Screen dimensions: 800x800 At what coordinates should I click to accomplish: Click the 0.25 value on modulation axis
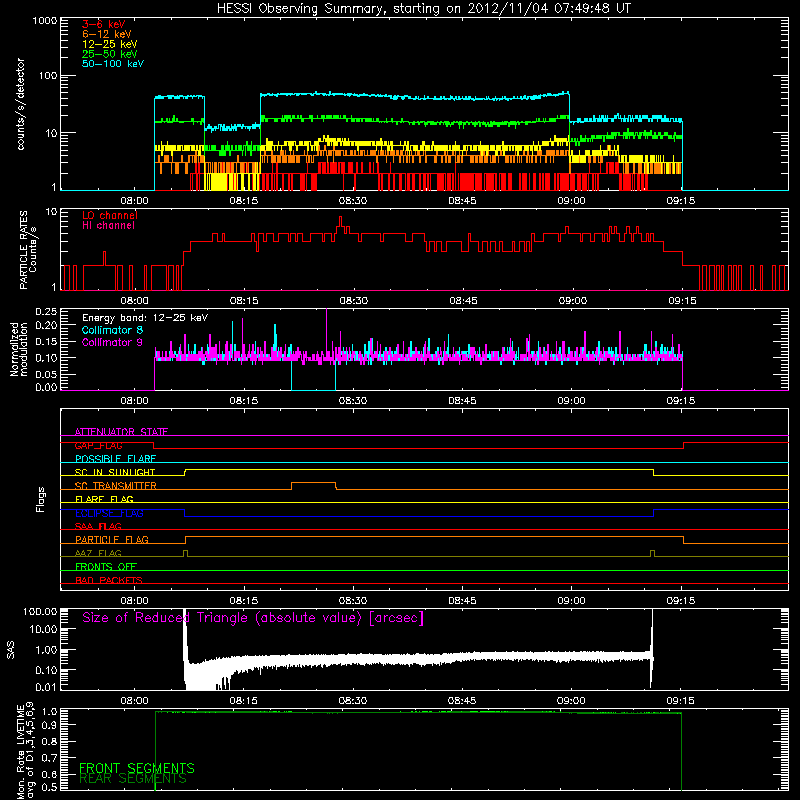(x=46, y=311)
